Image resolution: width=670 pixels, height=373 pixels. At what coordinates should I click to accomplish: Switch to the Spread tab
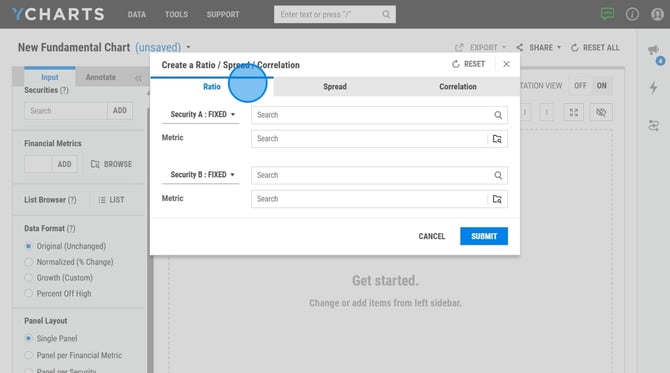click(x=335, y=86)
